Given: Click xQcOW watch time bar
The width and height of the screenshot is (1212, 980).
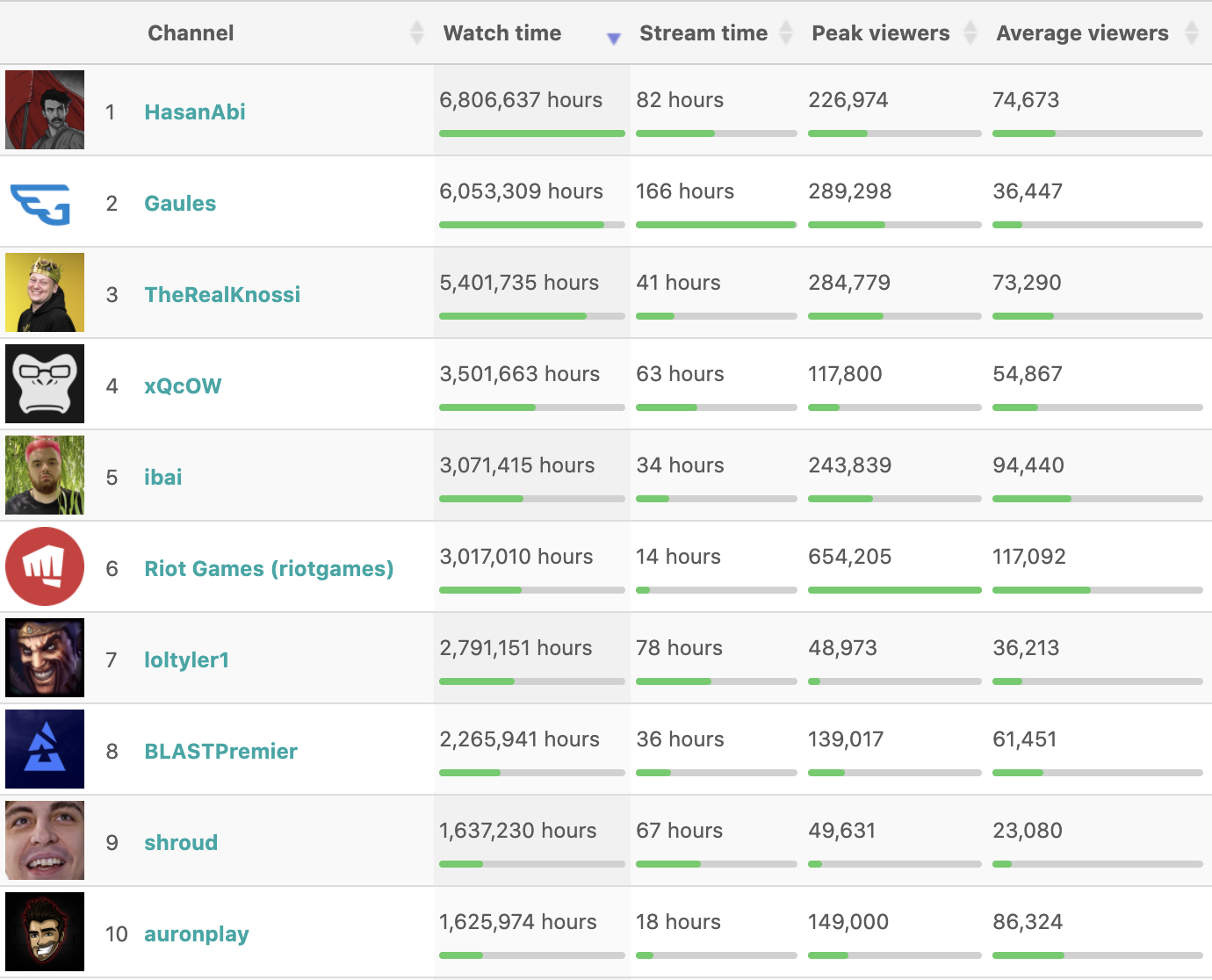Looking at the screenshot, I should [x=532, y=407].
